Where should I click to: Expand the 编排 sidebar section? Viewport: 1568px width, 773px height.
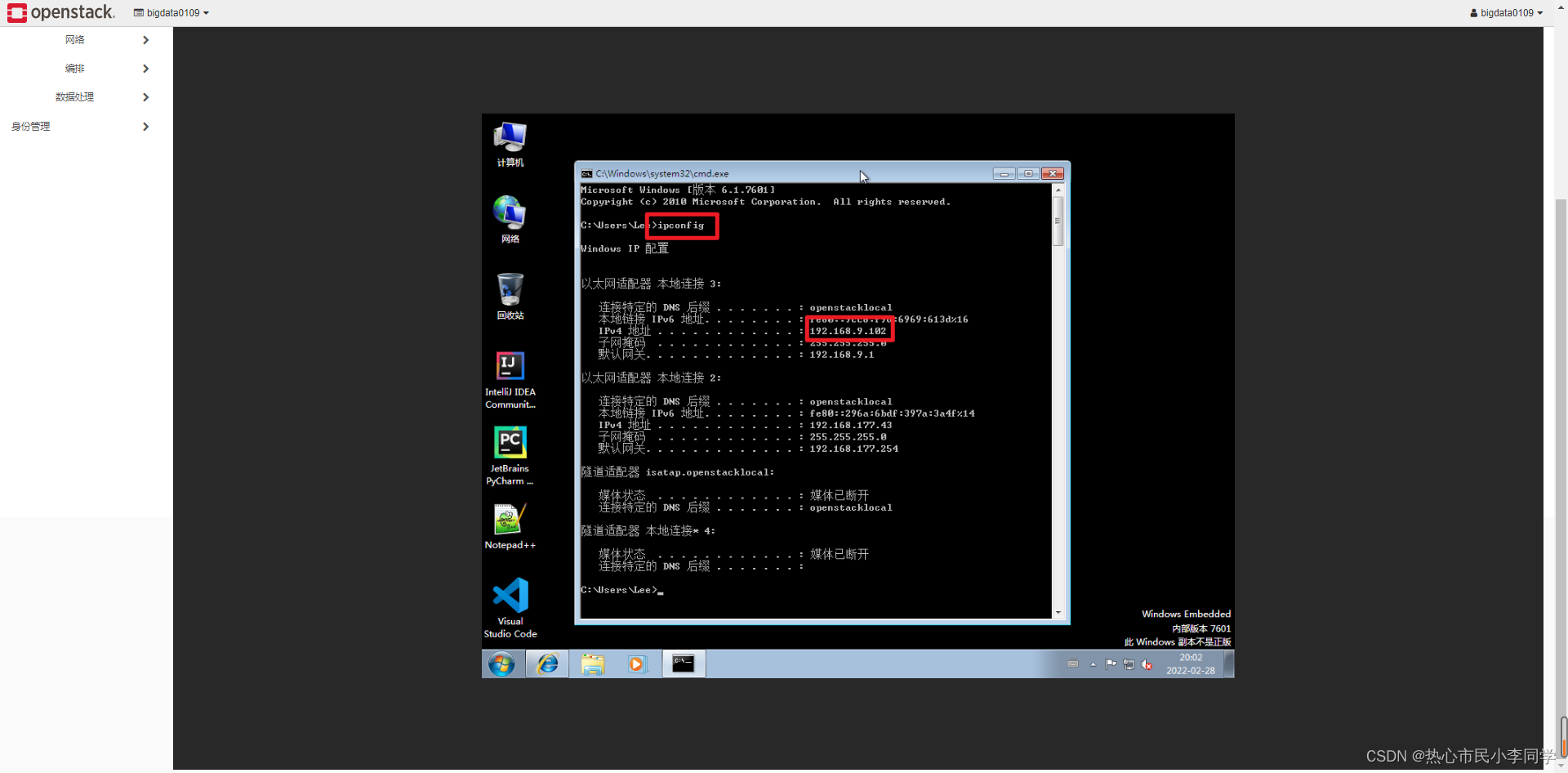point(87,69)
